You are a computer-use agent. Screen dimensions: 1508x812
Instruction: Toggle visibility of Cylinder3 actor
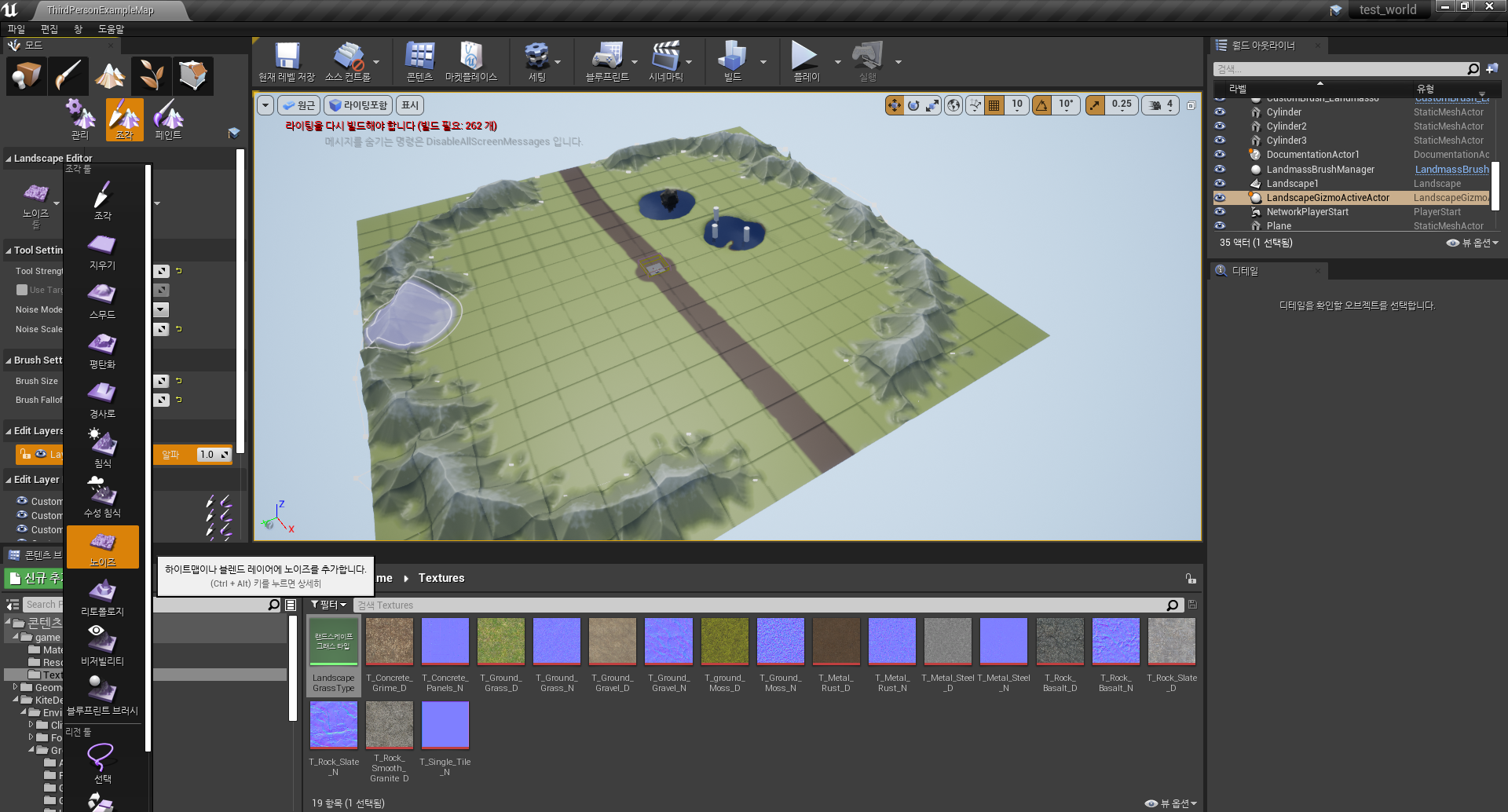click(1220, 141)
